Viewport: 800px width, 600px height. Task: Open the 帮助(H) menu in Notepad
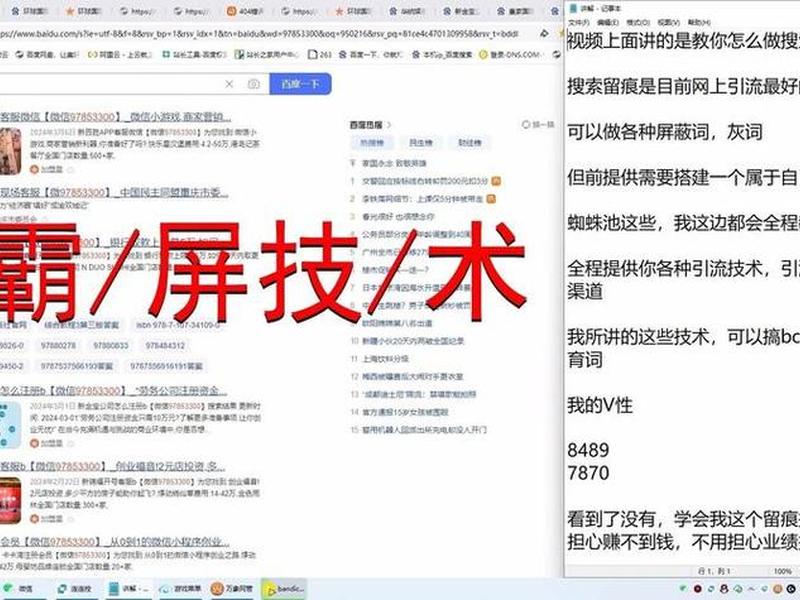tap(699, 22)
